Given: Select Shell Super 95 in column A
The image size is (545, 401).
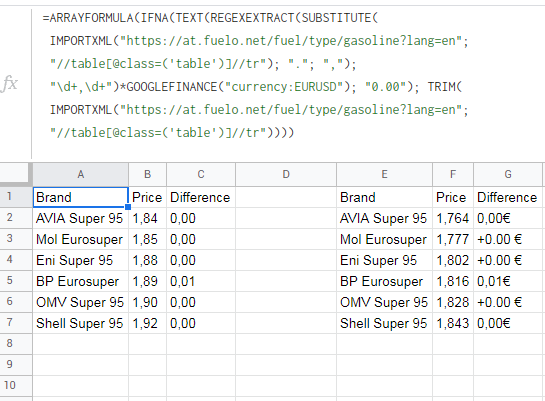Looking at the screenshot, I should tap(81, 323).
